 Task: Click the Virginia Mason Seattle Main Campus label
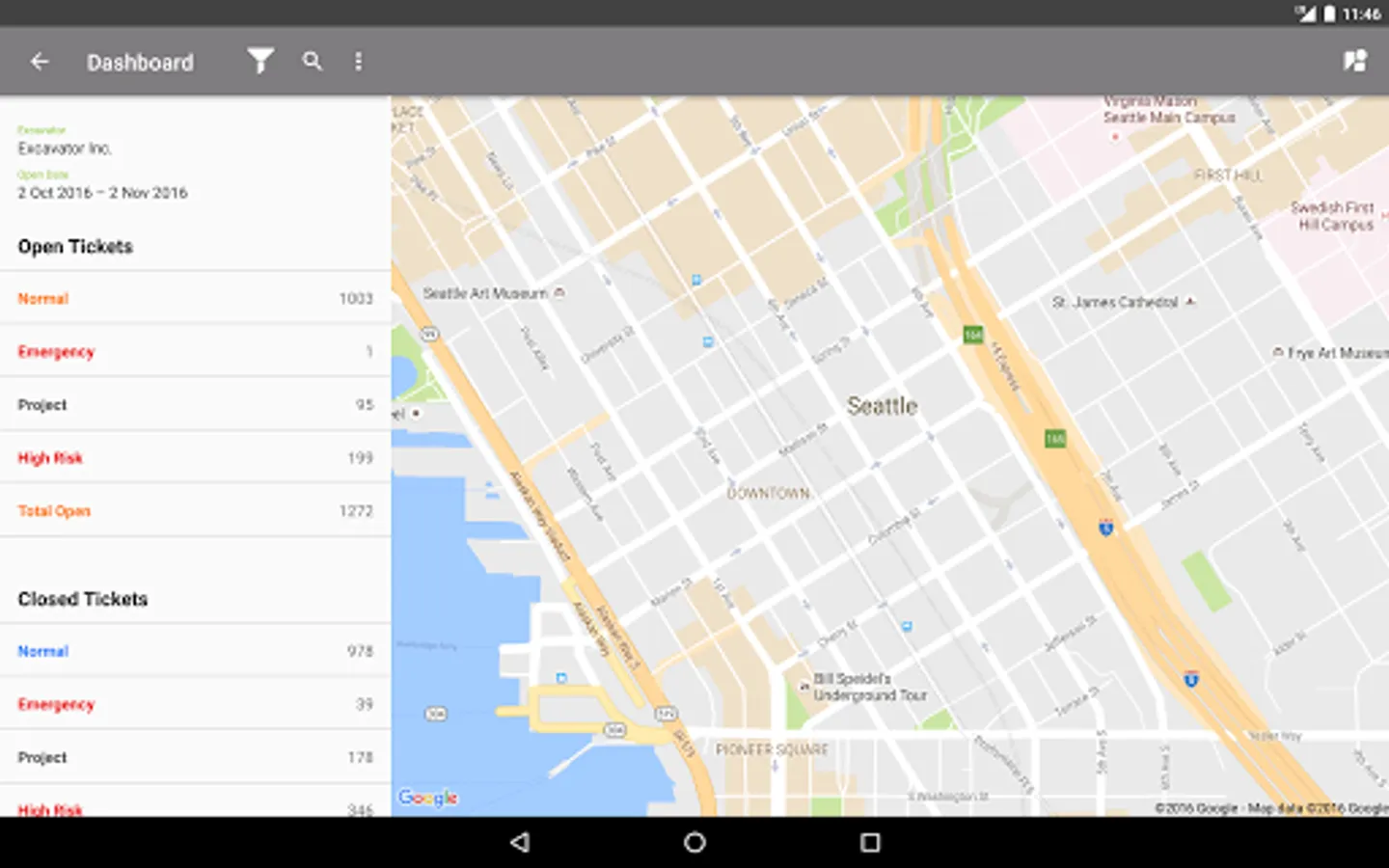[1169, 109]
